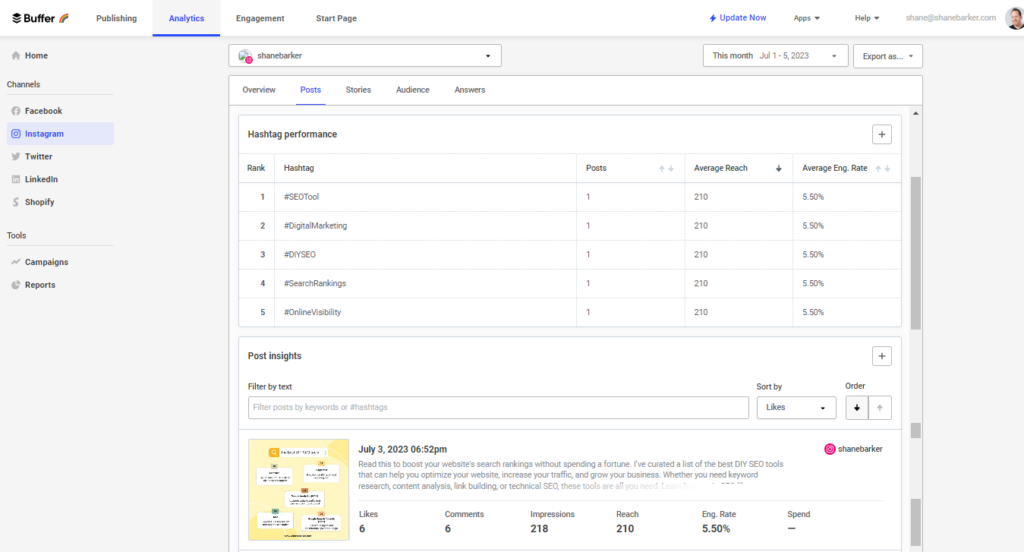Go to the Start Page tab
This screenshot has height=552, width=1024.
tap(336, 18)
